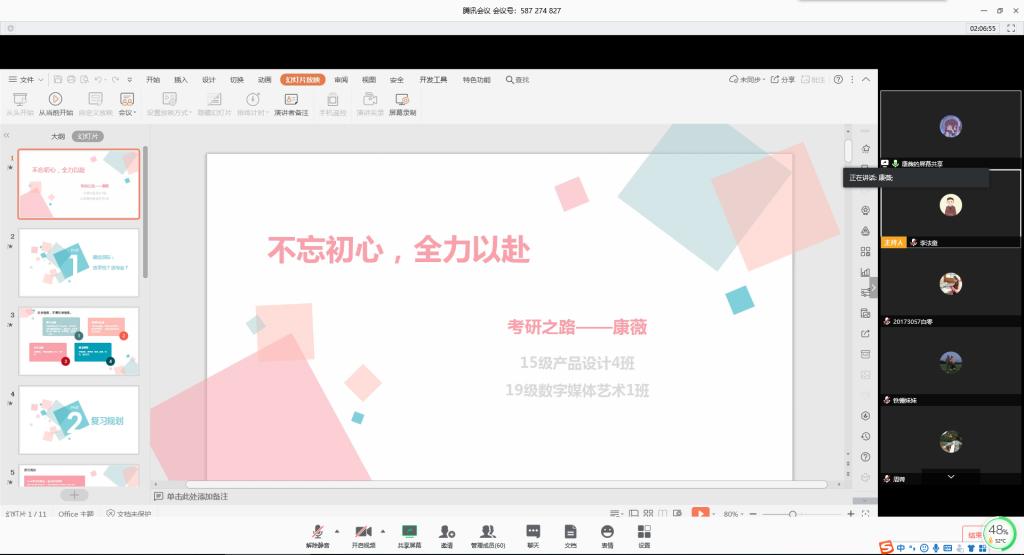Click the fit-to-window icon next to zoom

(x=865, y=515)
